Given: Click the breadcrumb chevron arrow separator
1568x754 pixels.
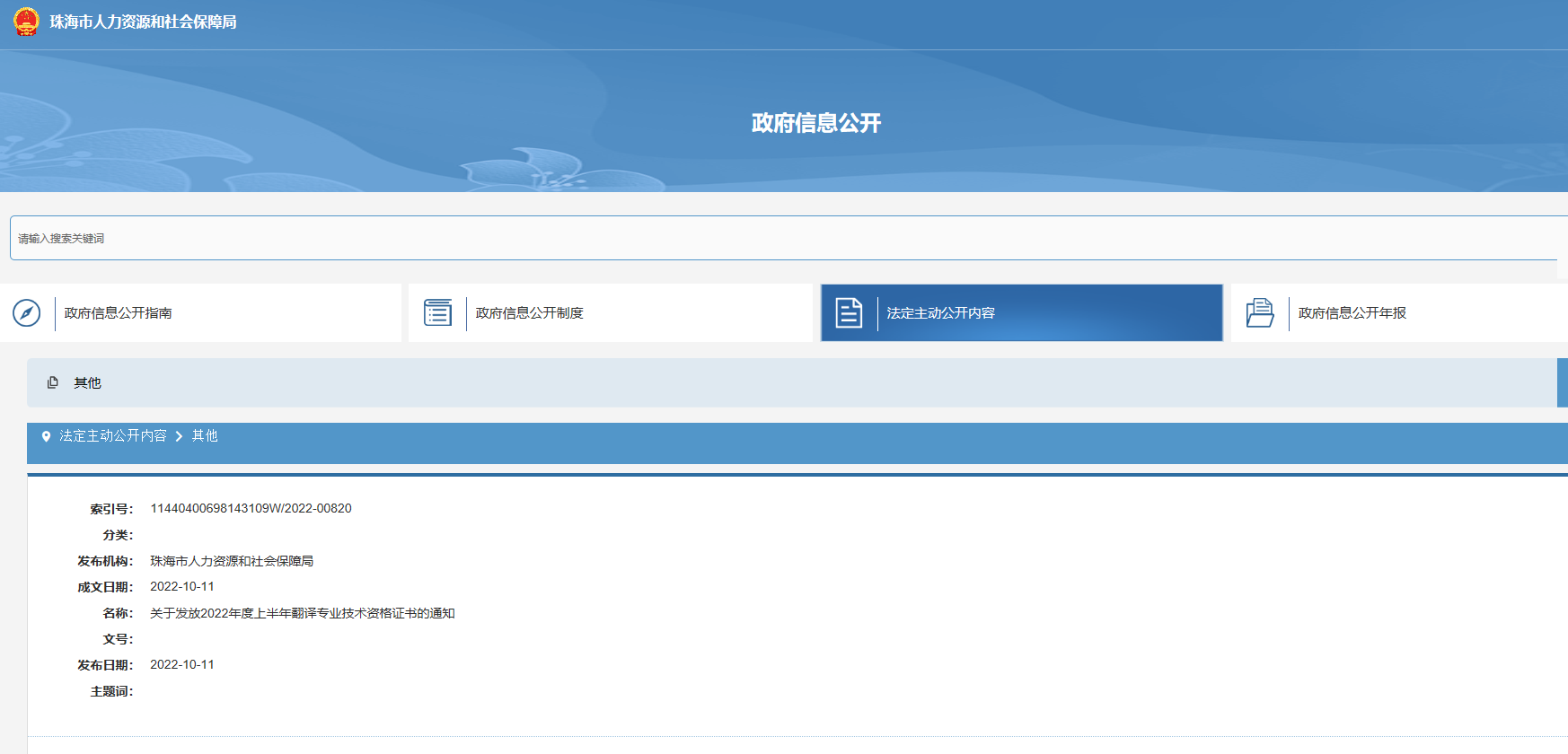Looking at the screenshot, I should click(180, 436).
